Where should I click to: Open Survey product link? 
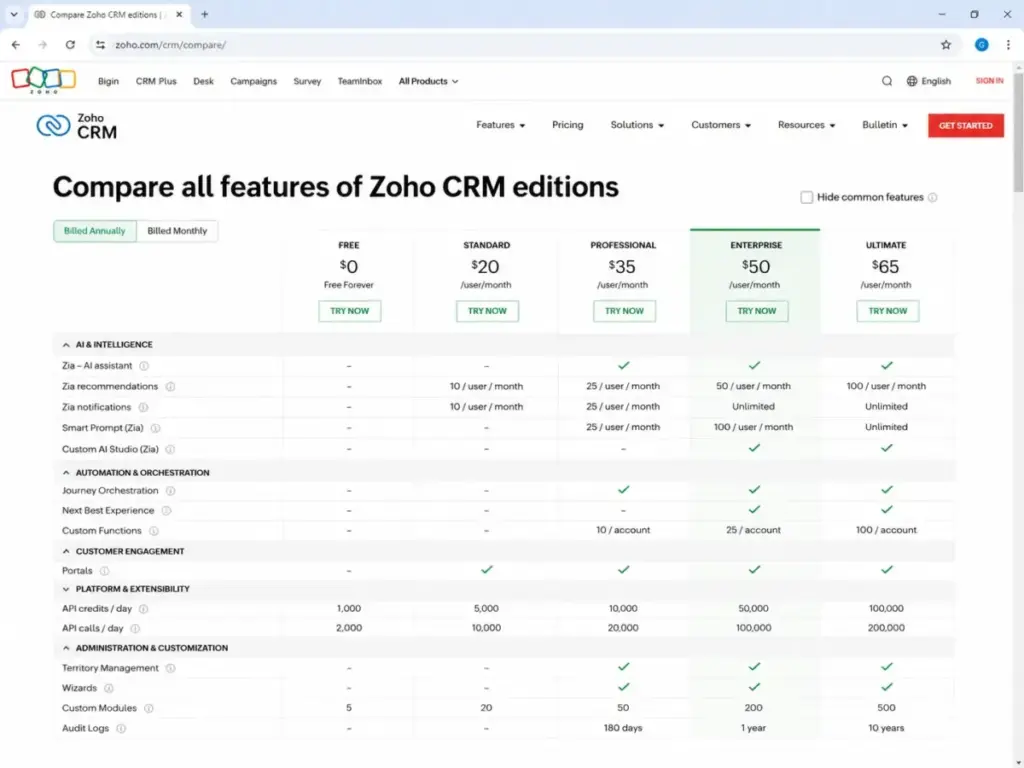coord(307,81)
